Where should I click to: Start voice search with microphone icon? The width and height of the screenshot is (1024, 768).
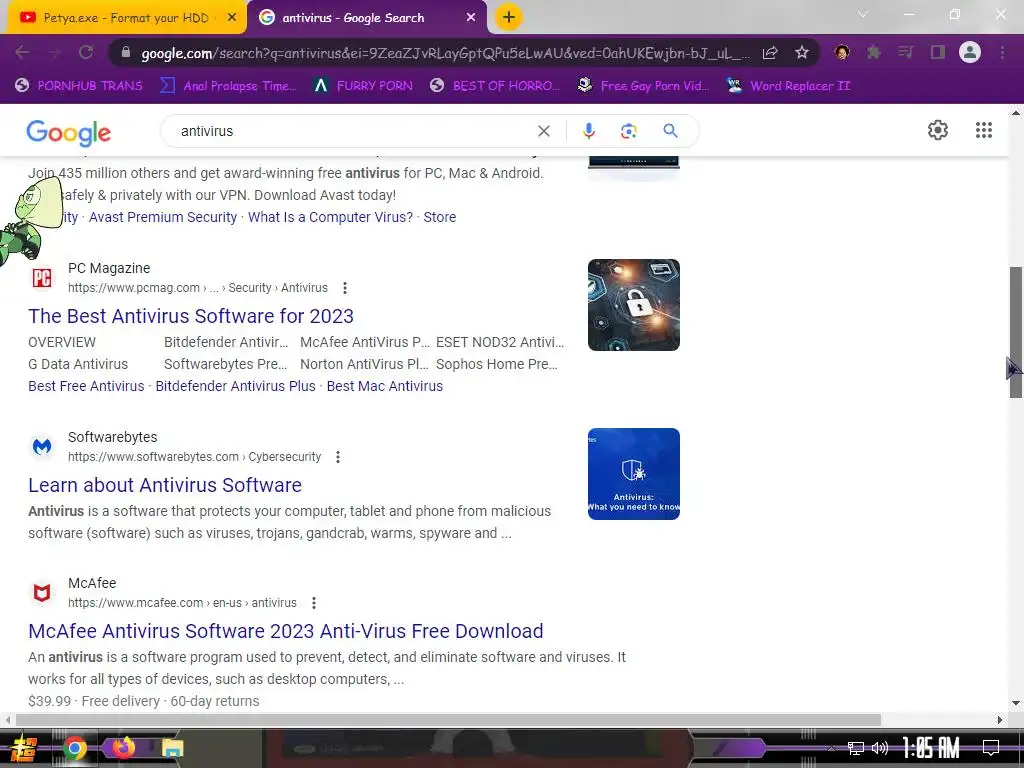[x=588, y=131]
